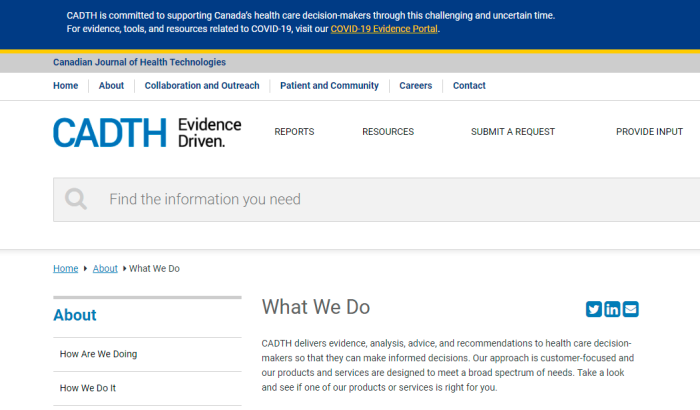Share page on Twitter icon
700x410 pixels.
pyautogui.click(x=593, y=309)
